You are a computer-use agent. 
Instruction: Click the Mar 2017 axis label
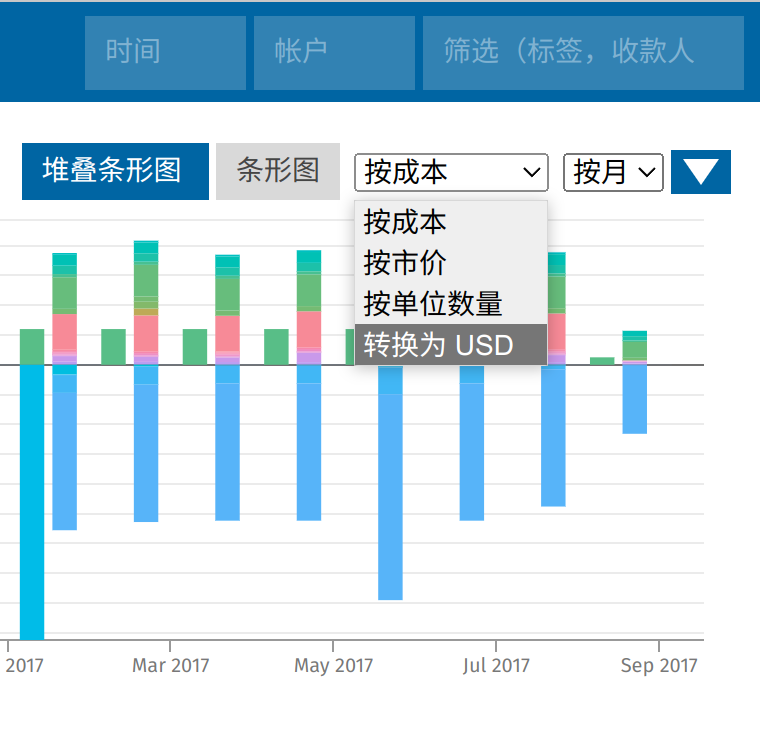tap(170, 666)
